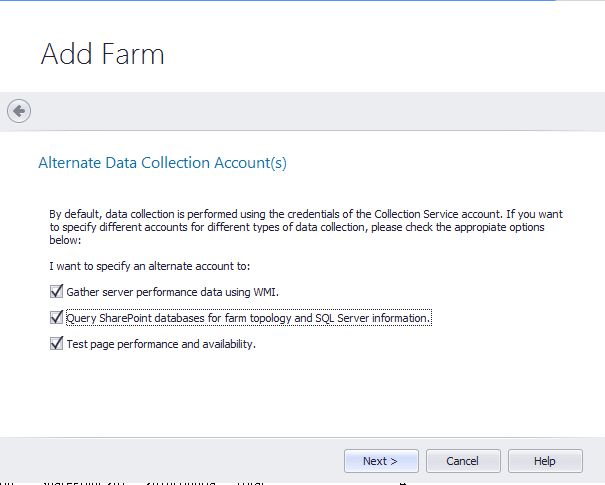This screenshot has width=605, height=485.
Task: Click the blank white area below the checkboxes
Action: (300, 395)
